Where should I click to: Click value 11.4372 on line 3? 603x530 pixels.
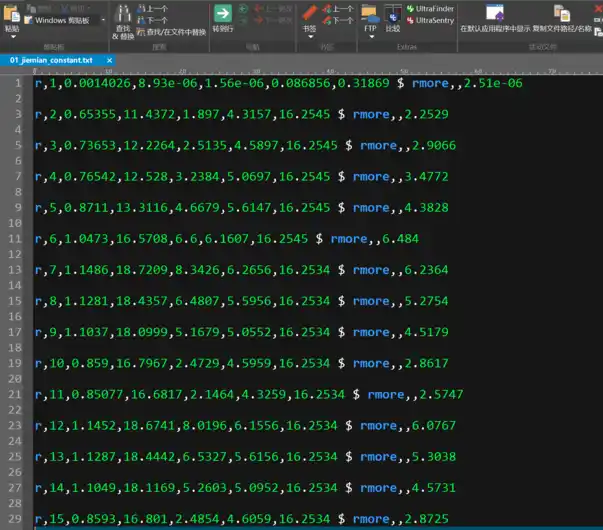(149, 114)
